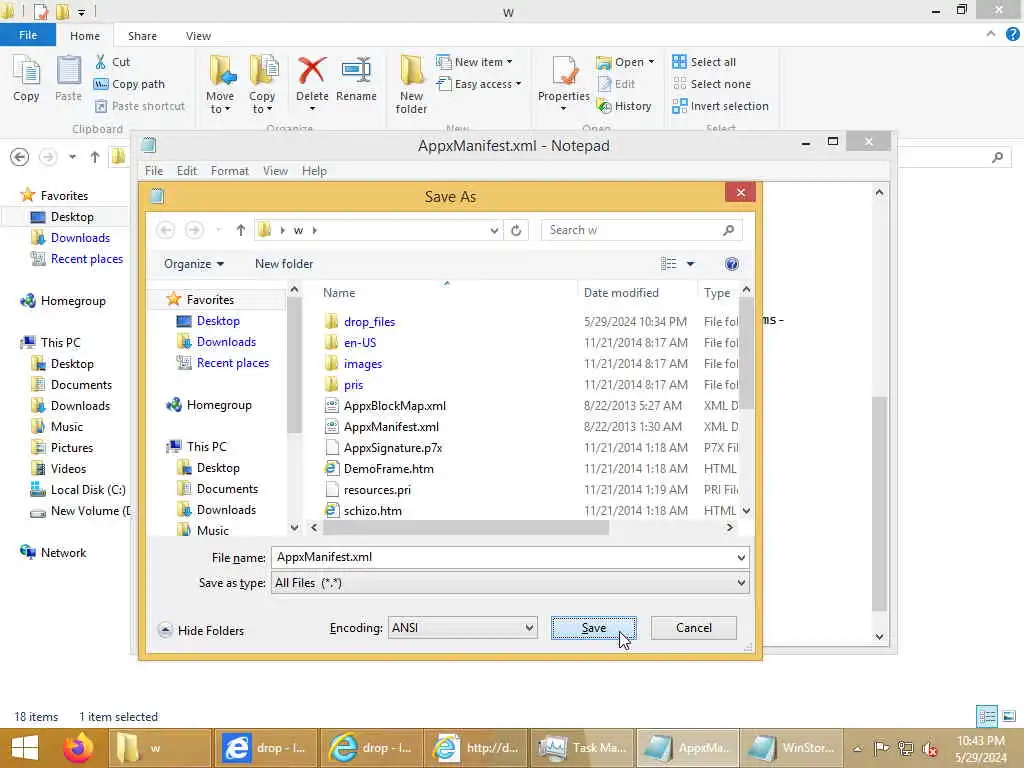Click Invert selection in the ribbon
The image size is (1024, 768).
[720, 106]
